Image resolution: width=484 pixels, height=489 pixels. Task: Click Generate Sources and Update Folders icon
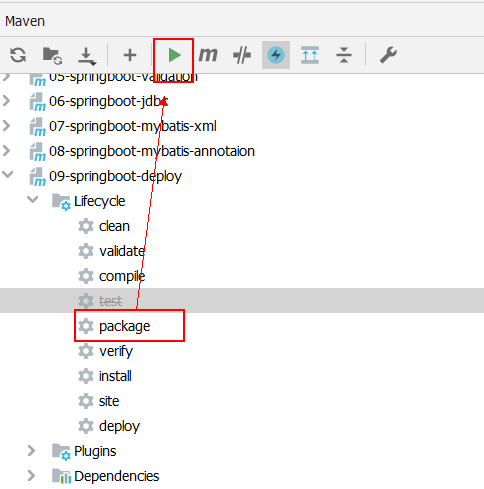(x=52, y=55)
